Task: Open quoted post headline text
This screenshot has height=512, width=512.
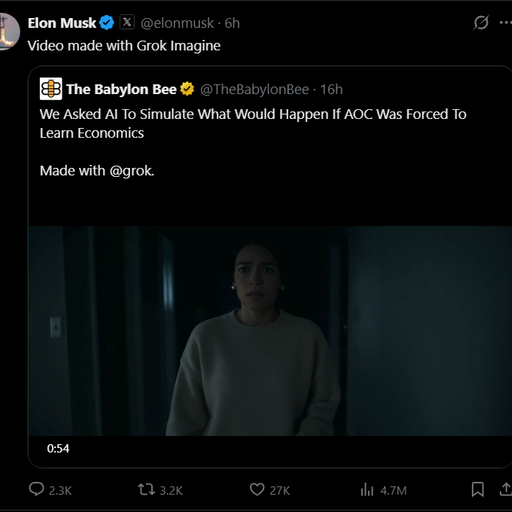Action: coord(253,123)
